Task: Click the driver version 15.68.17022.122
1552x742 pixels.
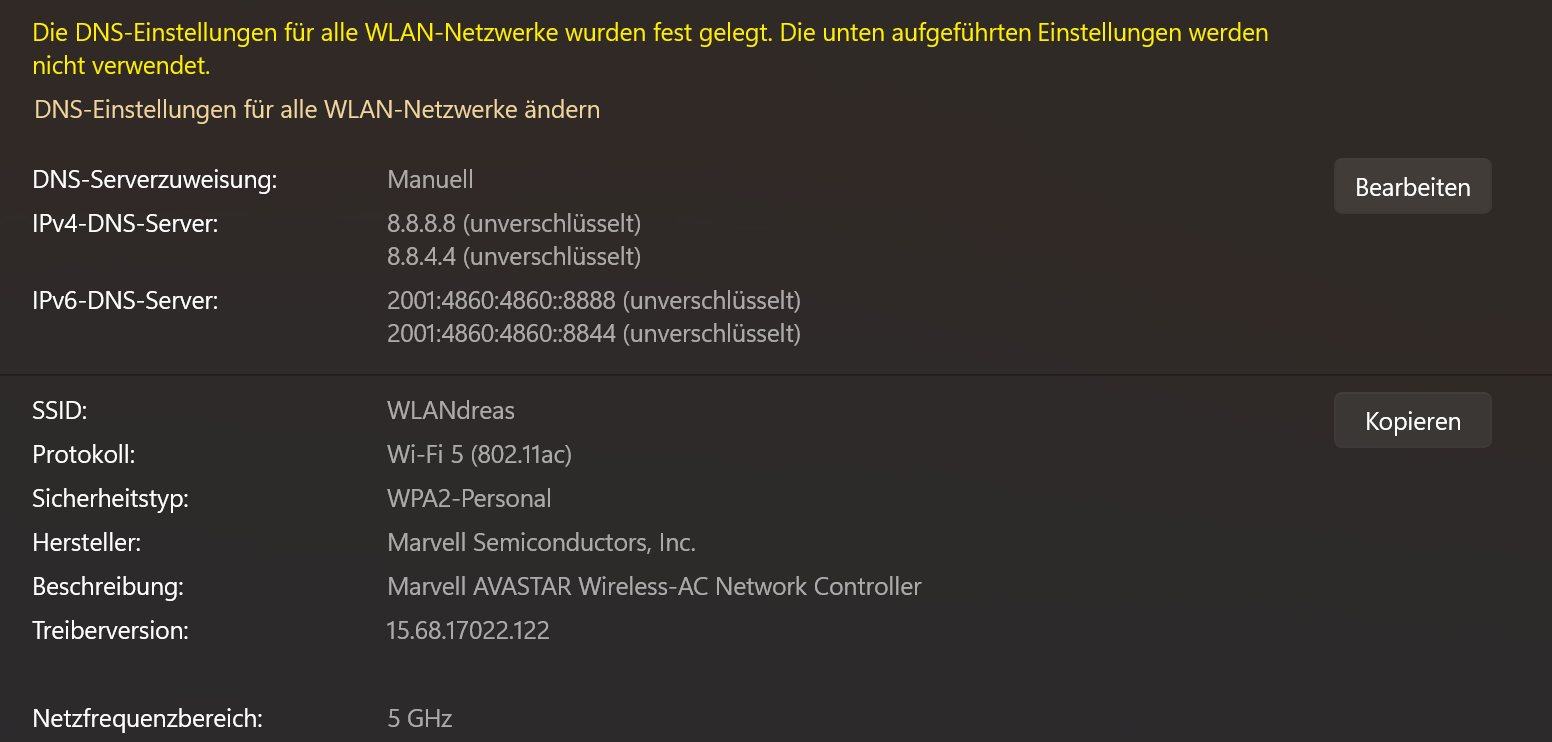Action: [x=468, y=630]
